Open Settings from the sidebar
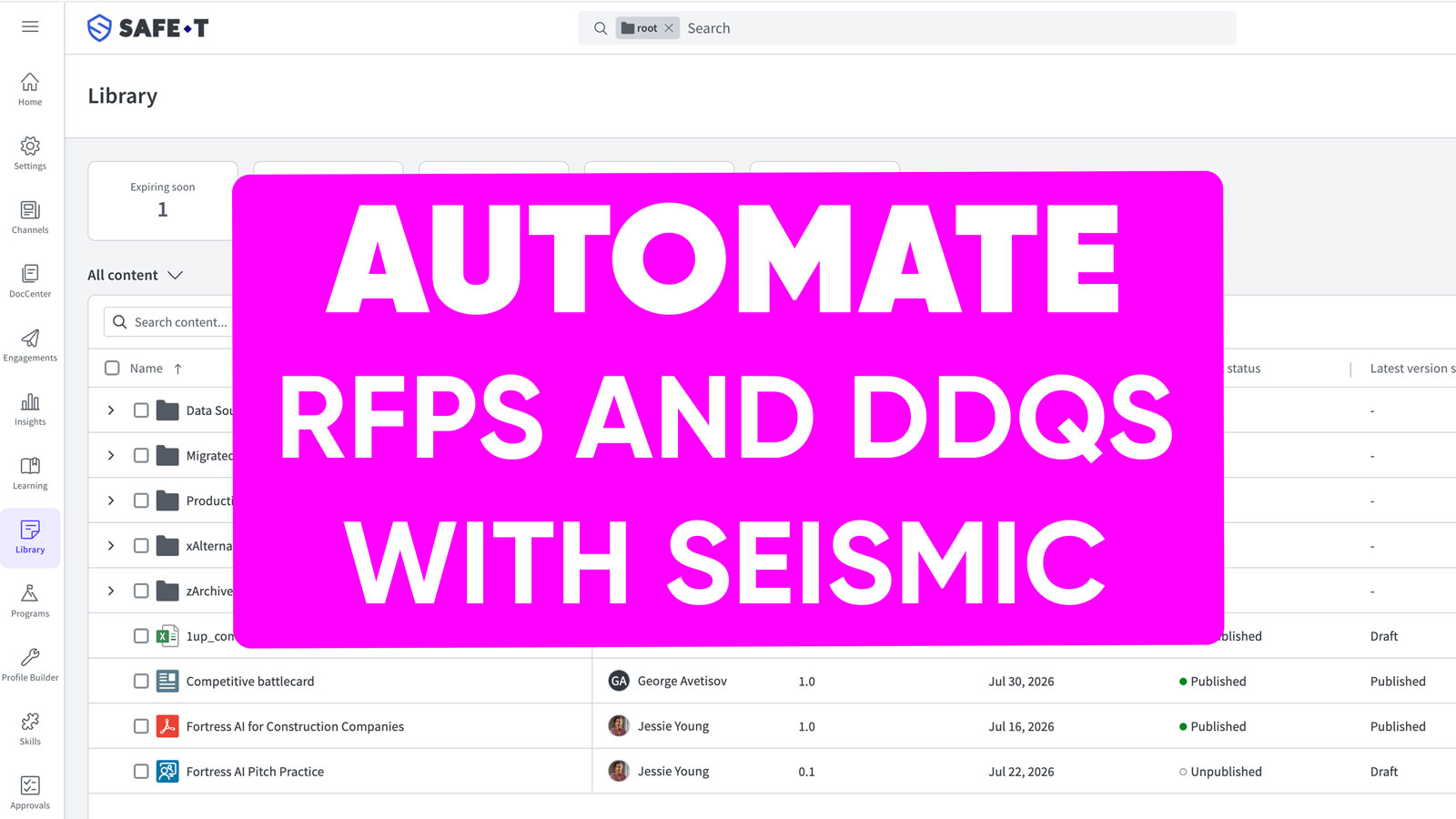The height and width of the screenshot is (819, 1456). 30,153
